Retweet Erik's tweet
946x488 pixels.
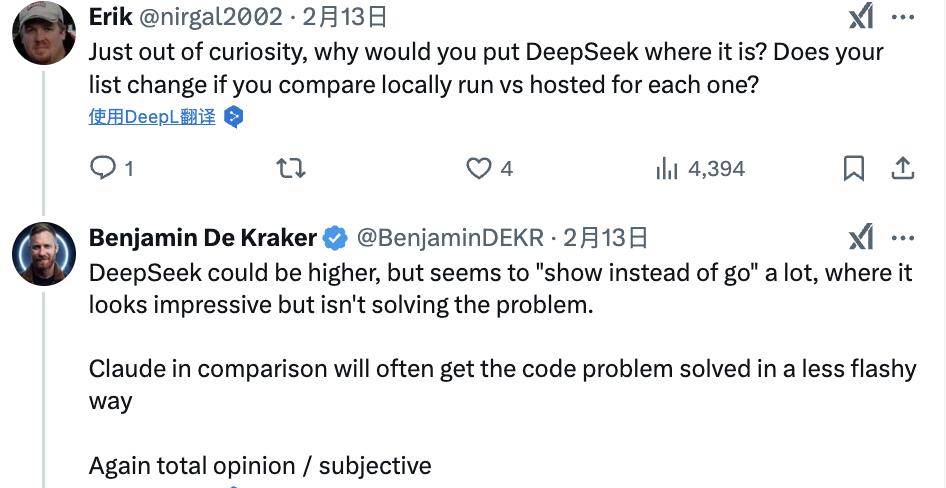pyautogui.click(x=291, y=168)
